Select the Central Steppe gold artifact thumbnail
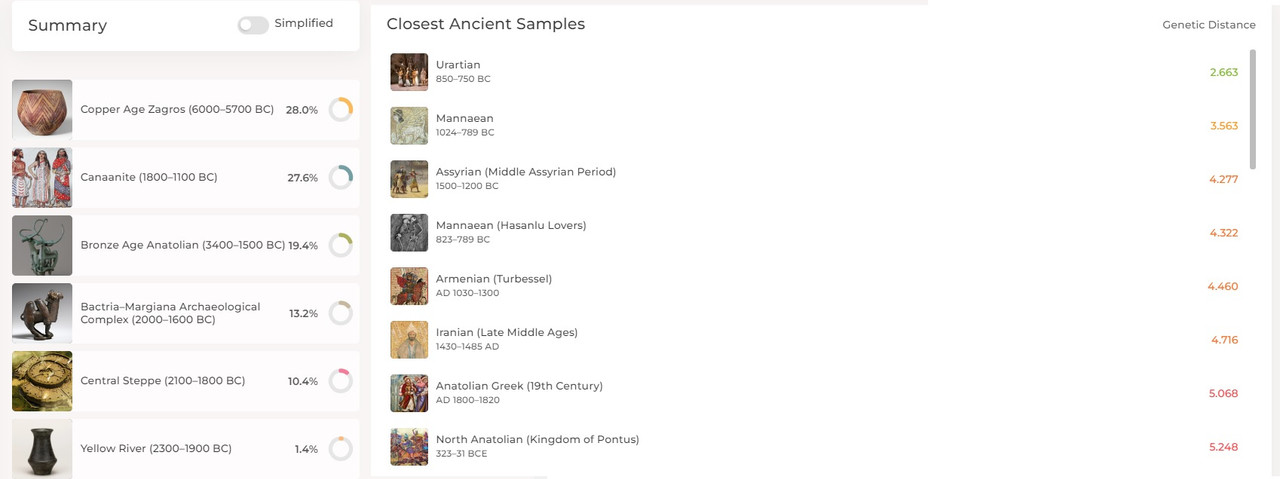The width and height of the screenshot is (1280, 479). click(x=42, y=381)
